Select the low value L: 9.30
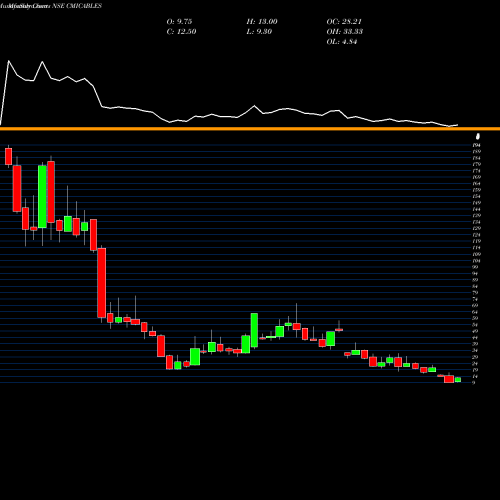The image size is (500, 500). 259,32
